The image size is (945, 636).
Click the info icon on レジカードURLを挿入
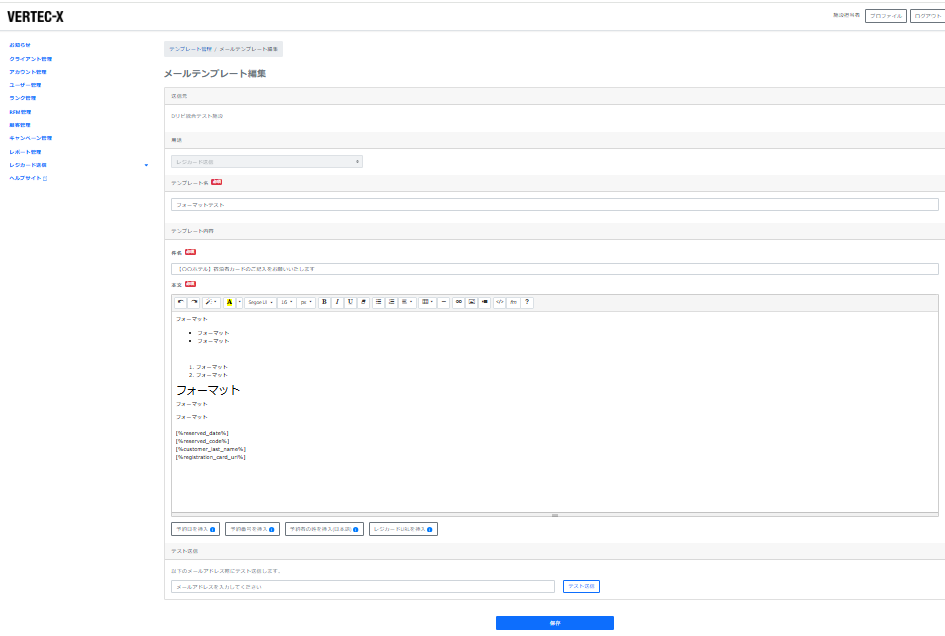(430, 529)
